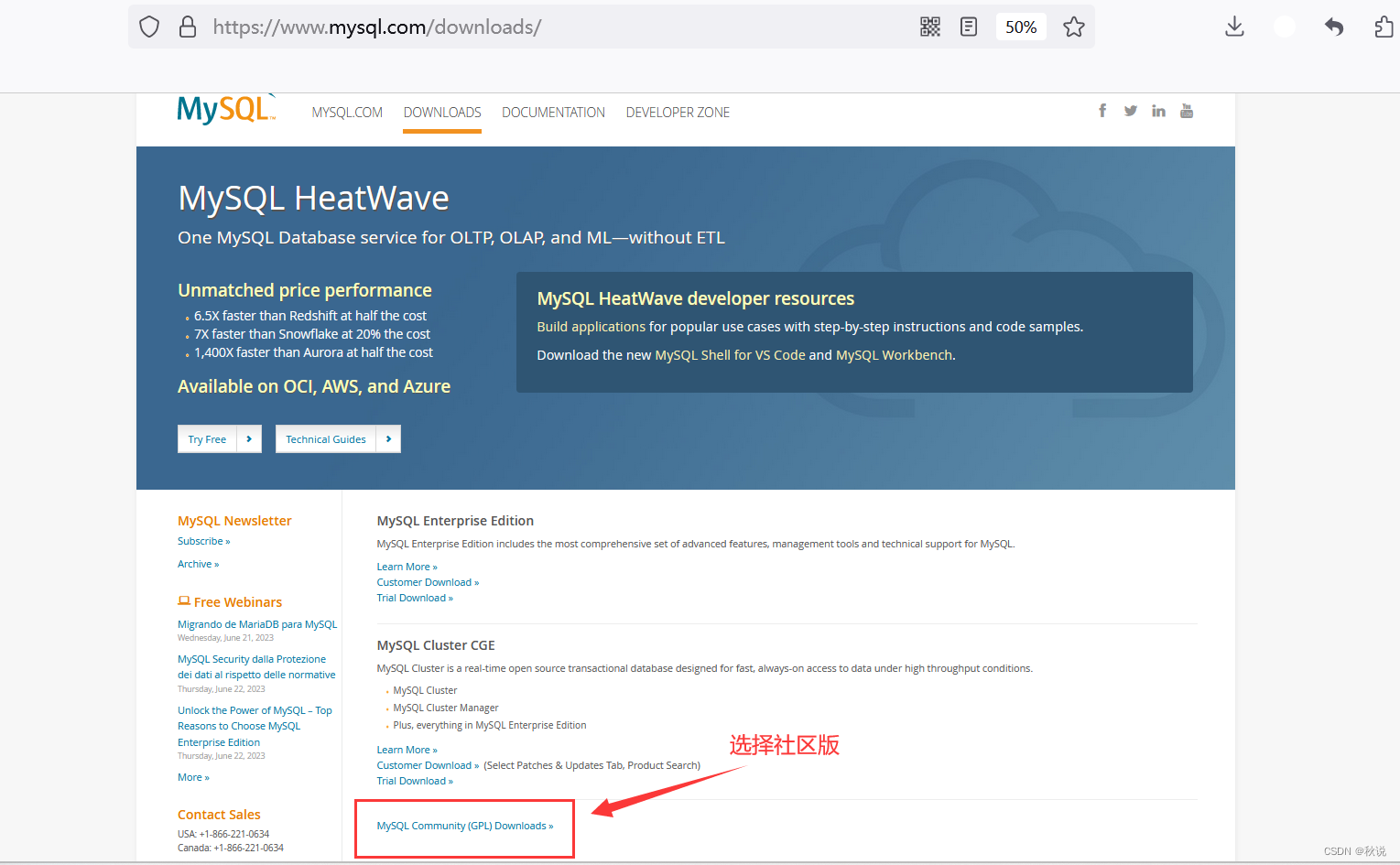Open the DOCUMENTATION nav tab
The width and height of the screenshot is (1400, 865).
553,113
